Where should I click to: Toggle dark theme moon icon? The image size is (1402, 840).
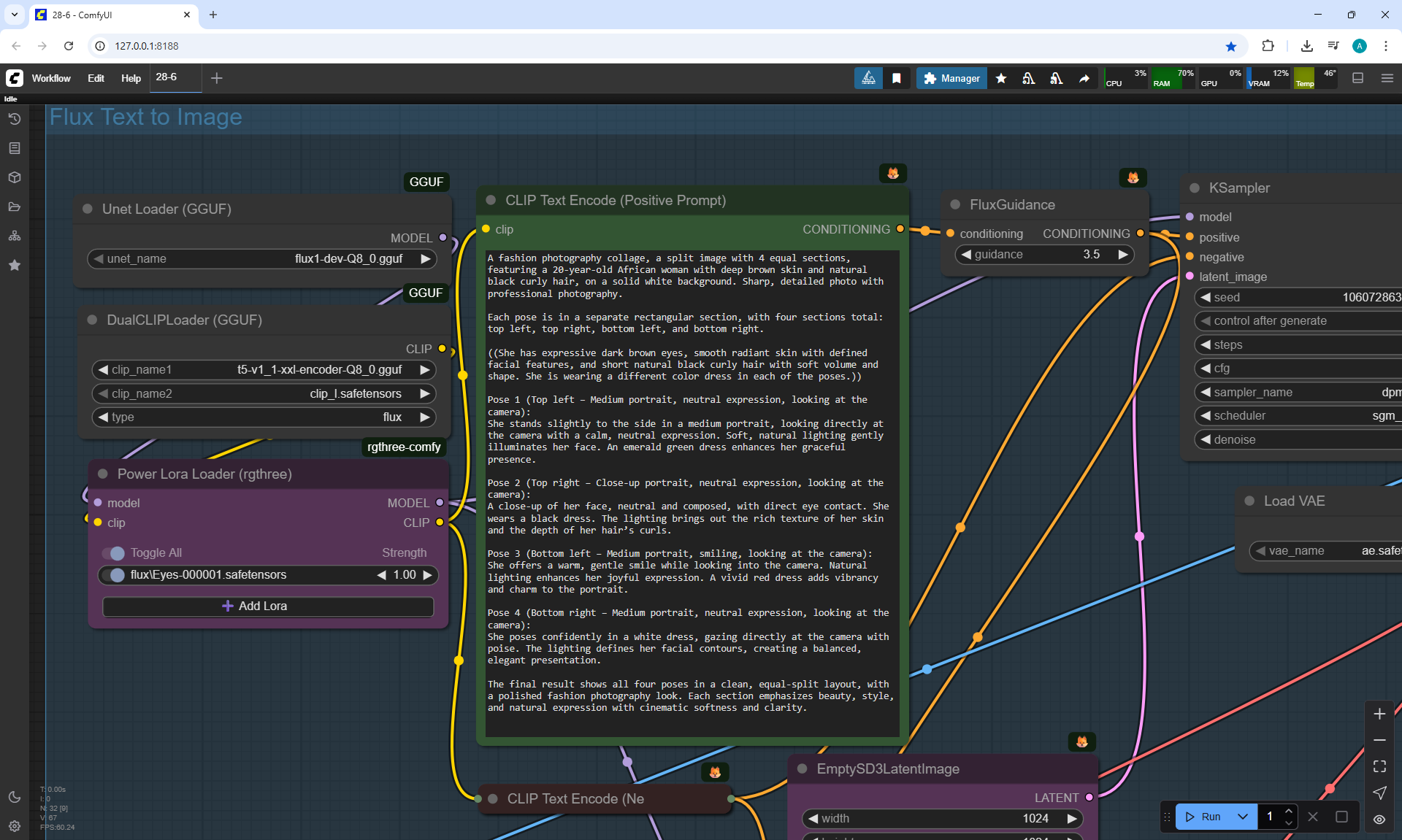[x=15, y=797]
